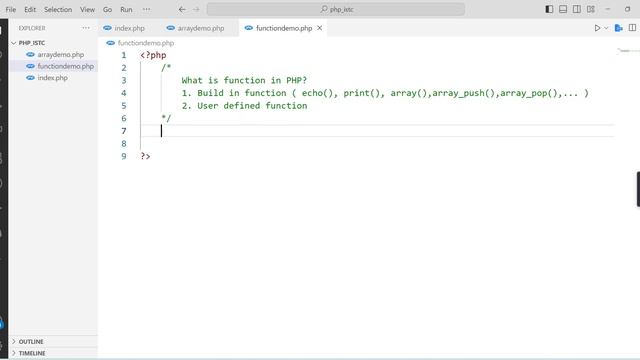Open the Selection menu
Screen dimensions: 640x360
coord(58,9)
